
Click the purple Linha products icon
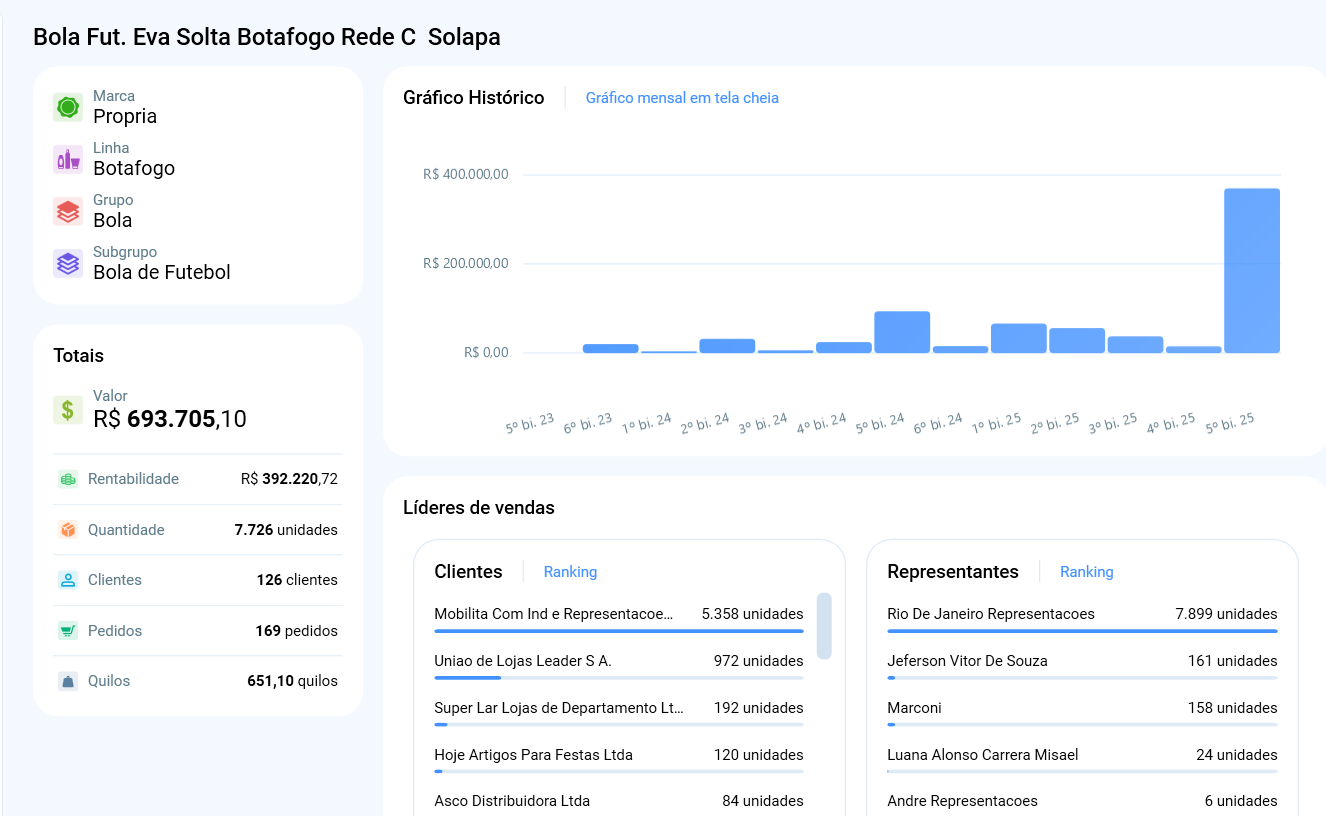68,160
